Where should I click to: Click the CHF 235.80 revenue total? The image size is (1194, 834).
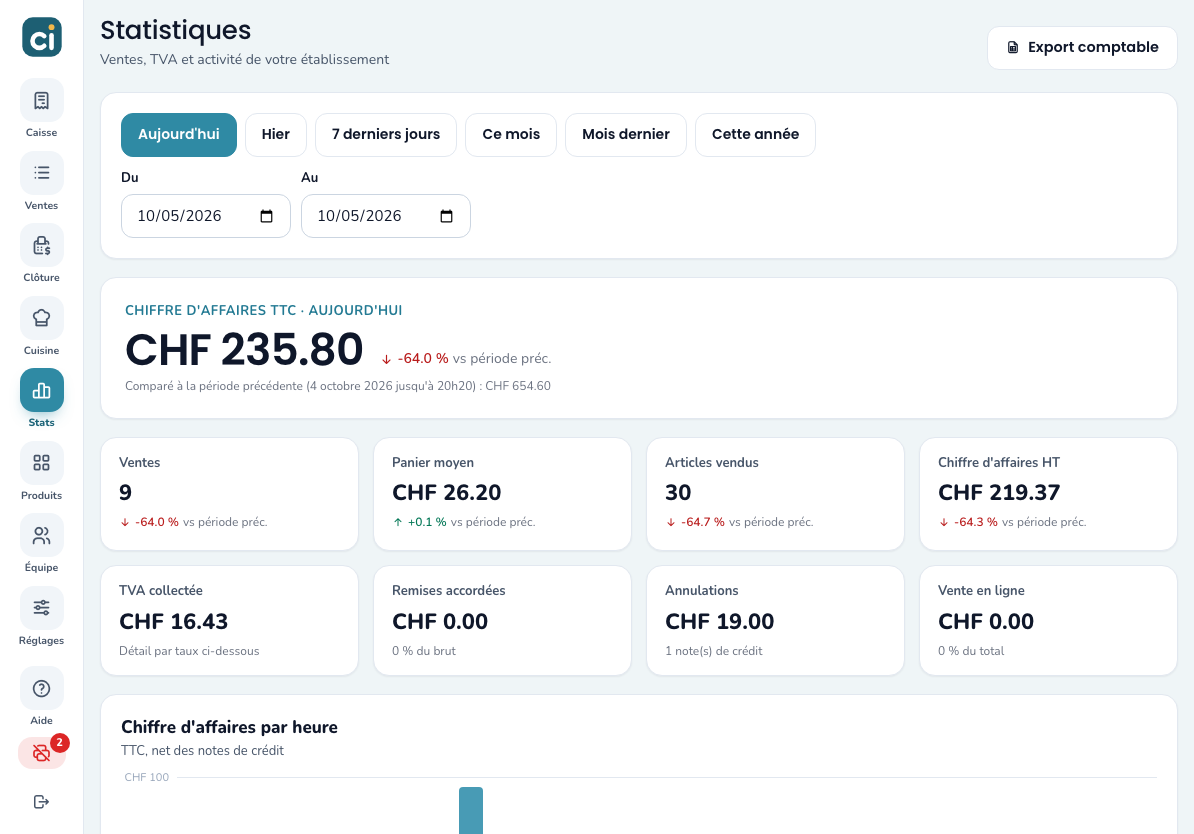tap(244, 350)
